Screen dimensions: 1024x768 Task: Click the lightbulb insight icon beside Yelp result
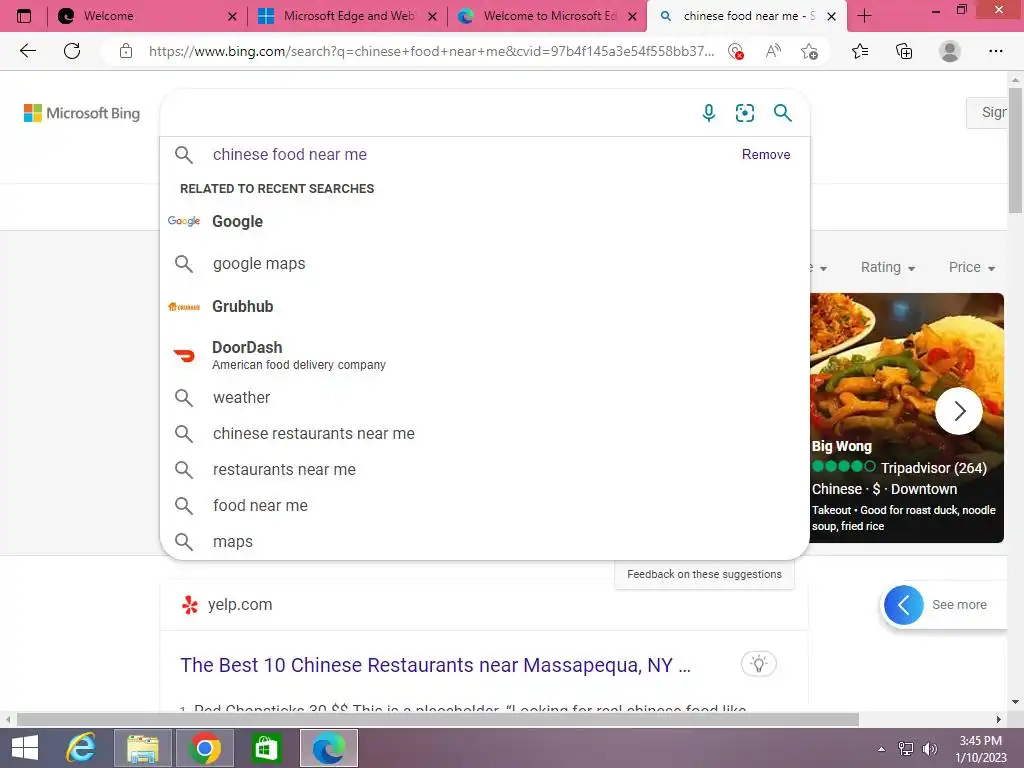click(758, 664)
